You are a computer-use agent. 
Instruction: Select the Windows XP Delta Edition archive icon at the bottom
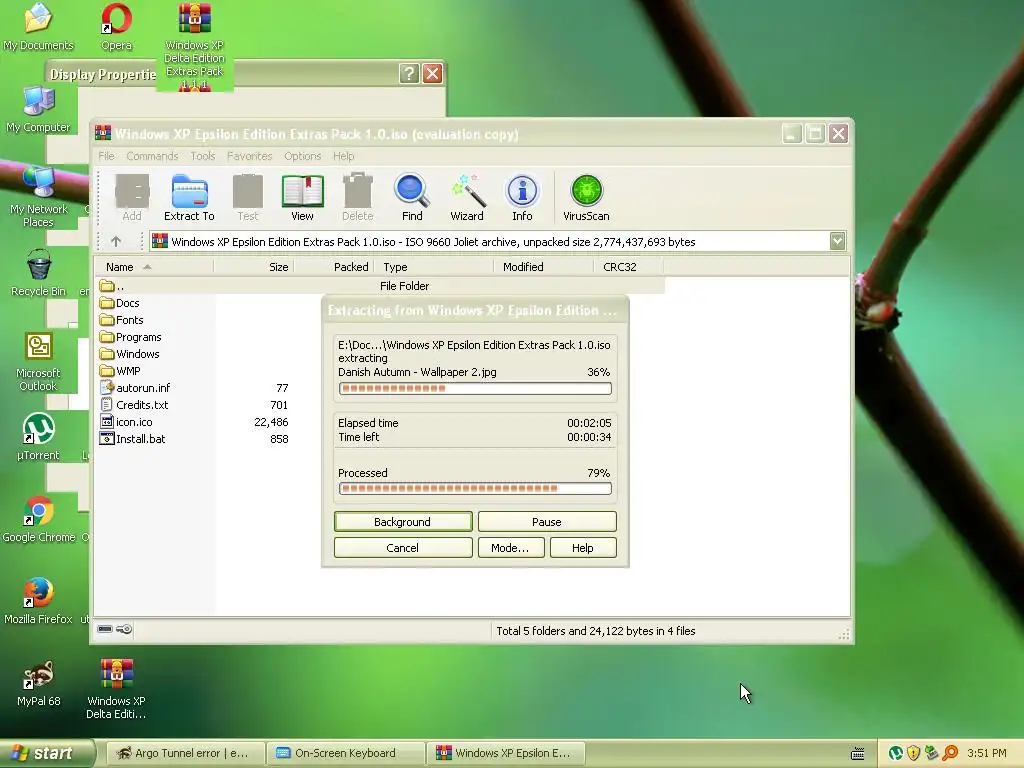tap(116, 689)
